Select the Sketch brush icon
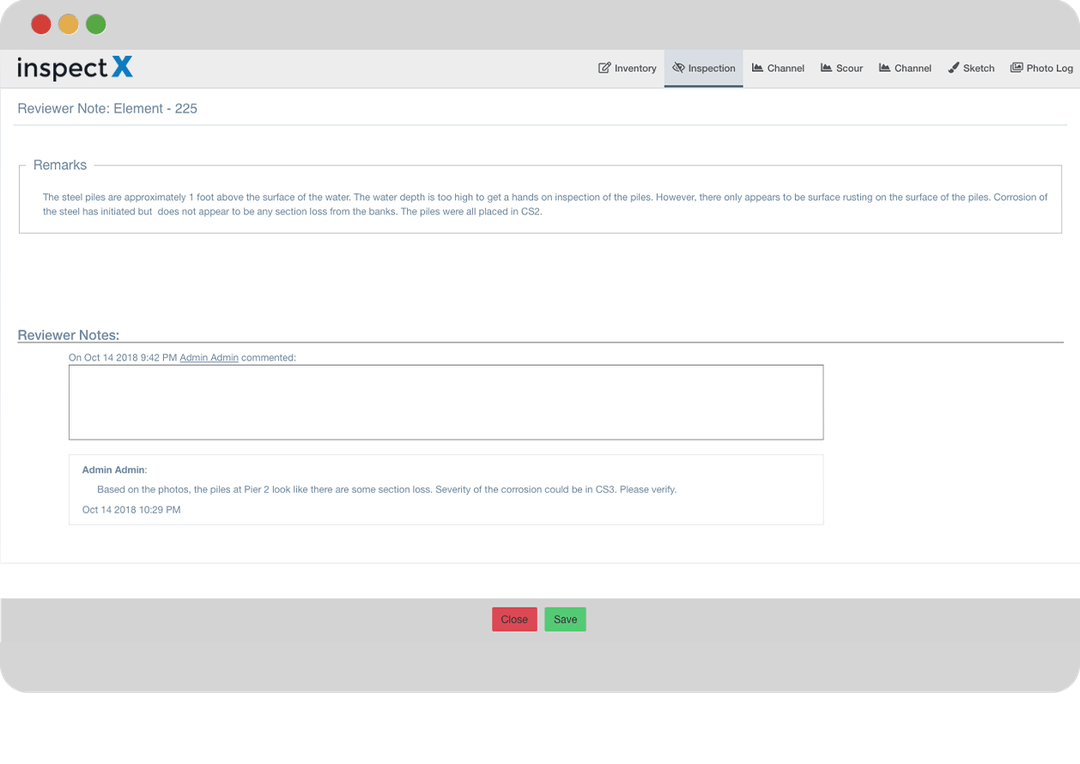This screenshot has height=764, width=1080. (952, 67)
